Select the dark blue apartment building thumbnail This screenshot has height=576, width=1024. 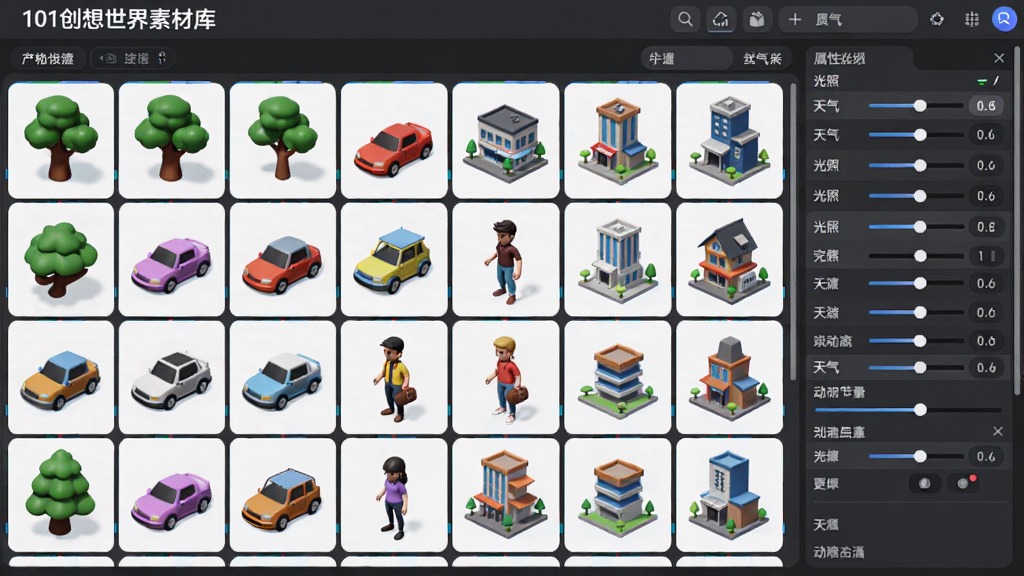(729, 140)
